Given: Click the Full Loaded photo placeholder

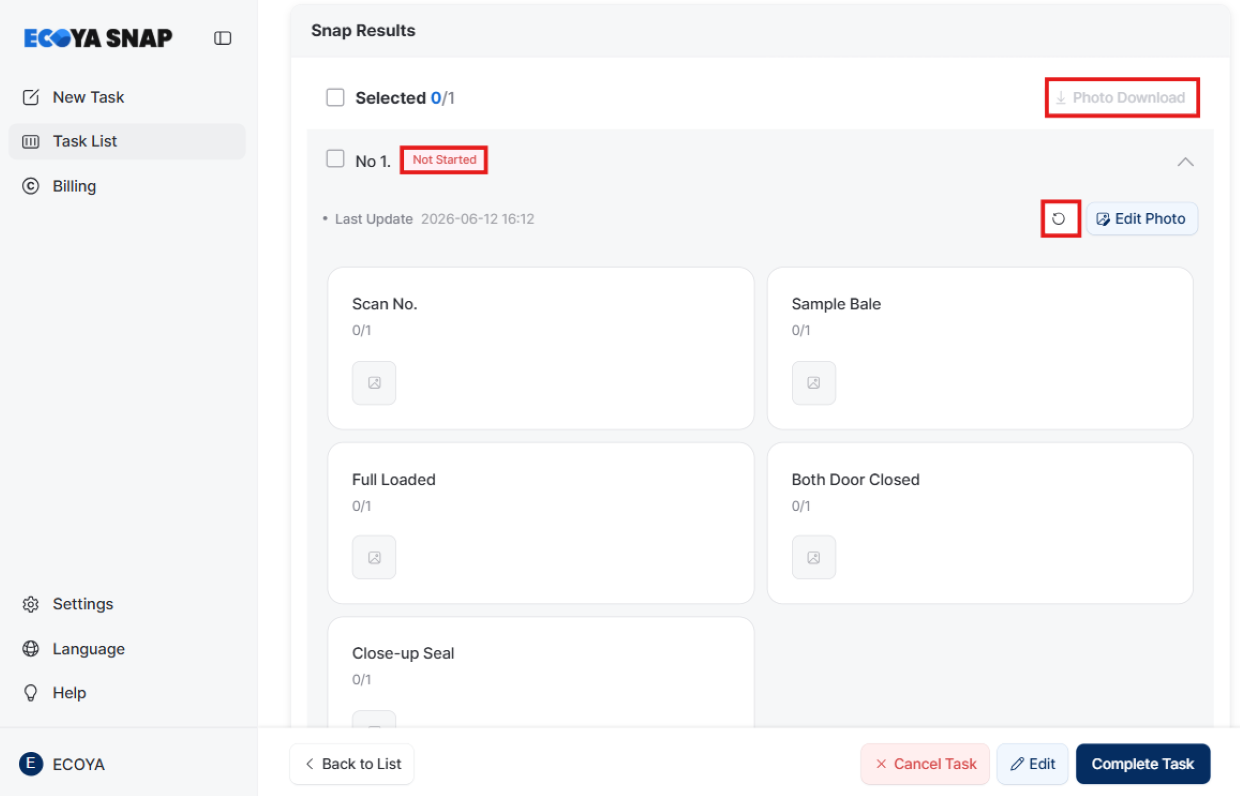Looking at the screenshot, I should click(374, 557).
